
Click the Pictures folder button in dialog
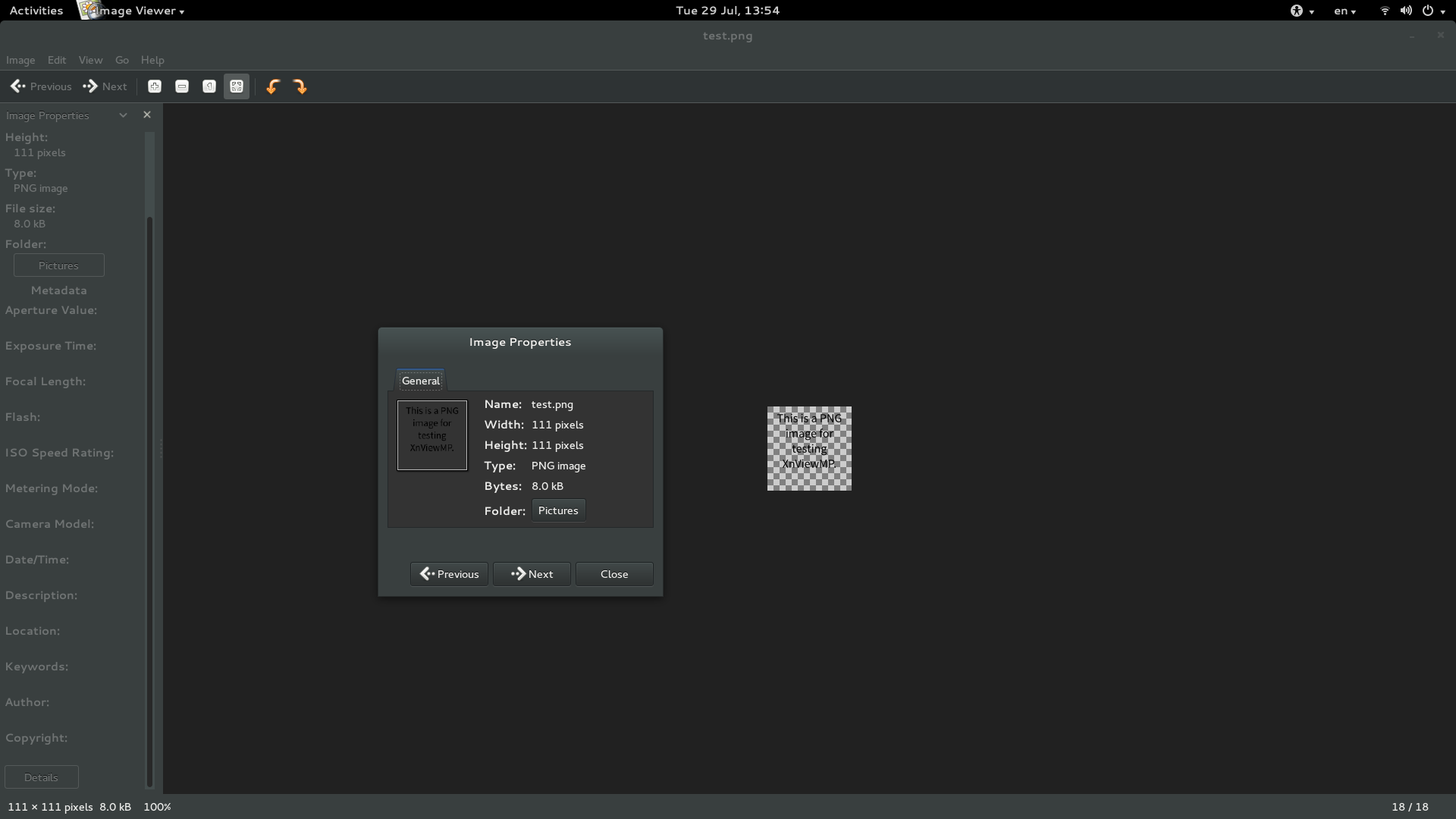[x=558, y=510]
